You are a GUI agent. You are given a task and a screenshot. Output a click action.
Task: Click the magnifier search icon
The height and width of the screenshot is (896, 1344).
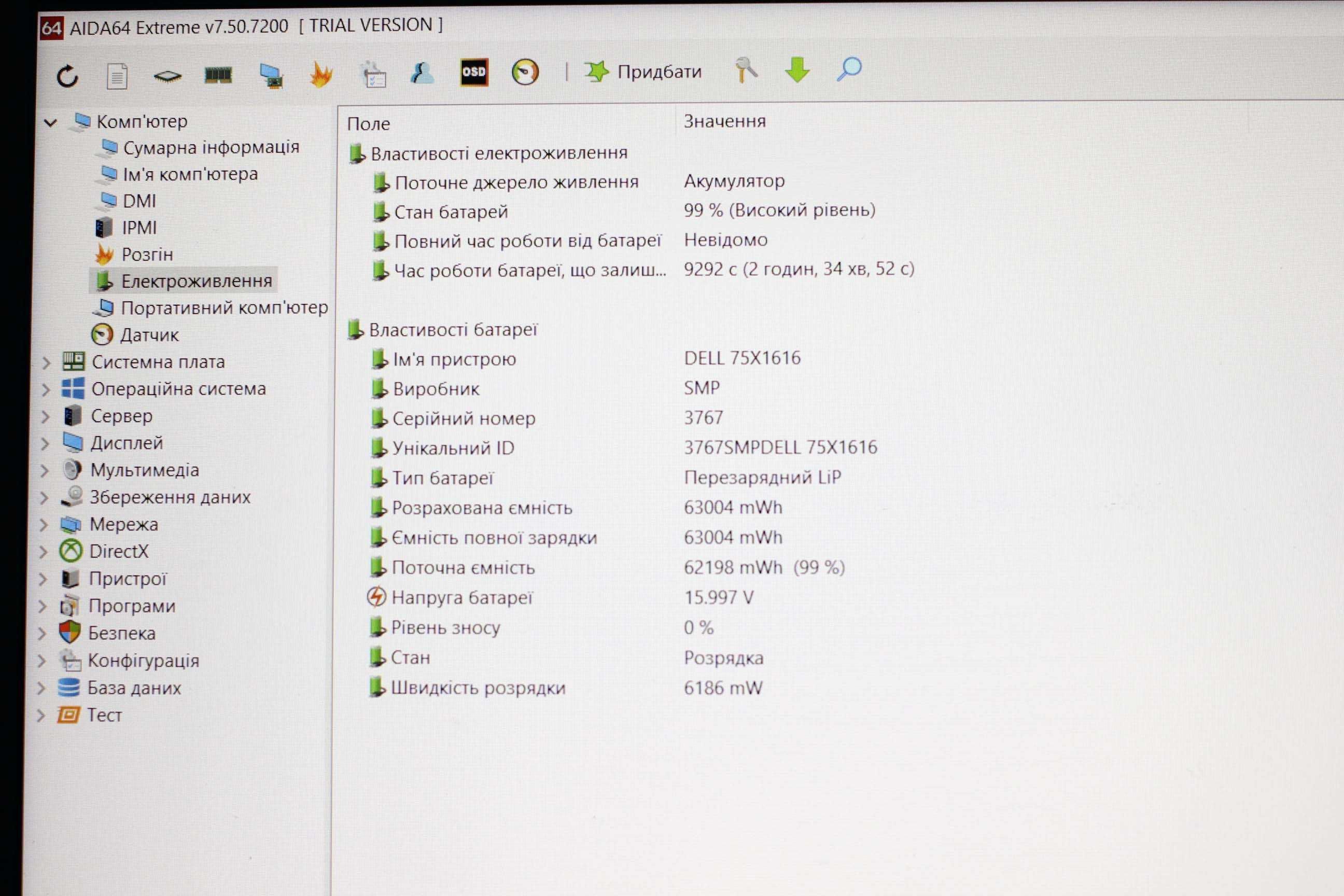(x=849, y=69)
